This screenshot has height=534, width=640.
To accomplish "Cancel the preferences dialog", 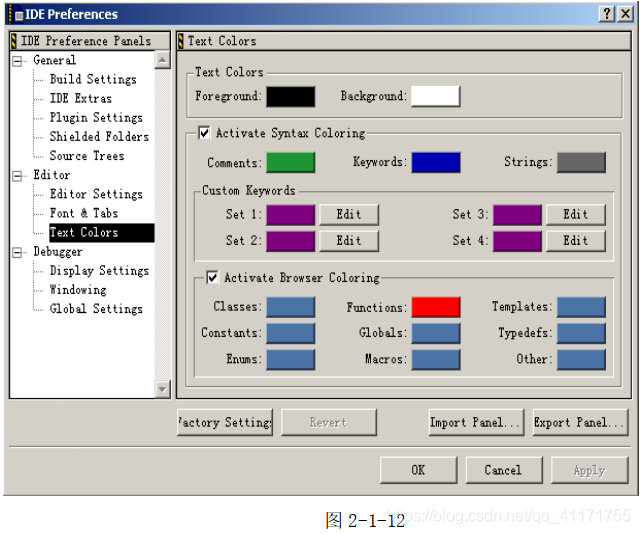I will [504, 470].
